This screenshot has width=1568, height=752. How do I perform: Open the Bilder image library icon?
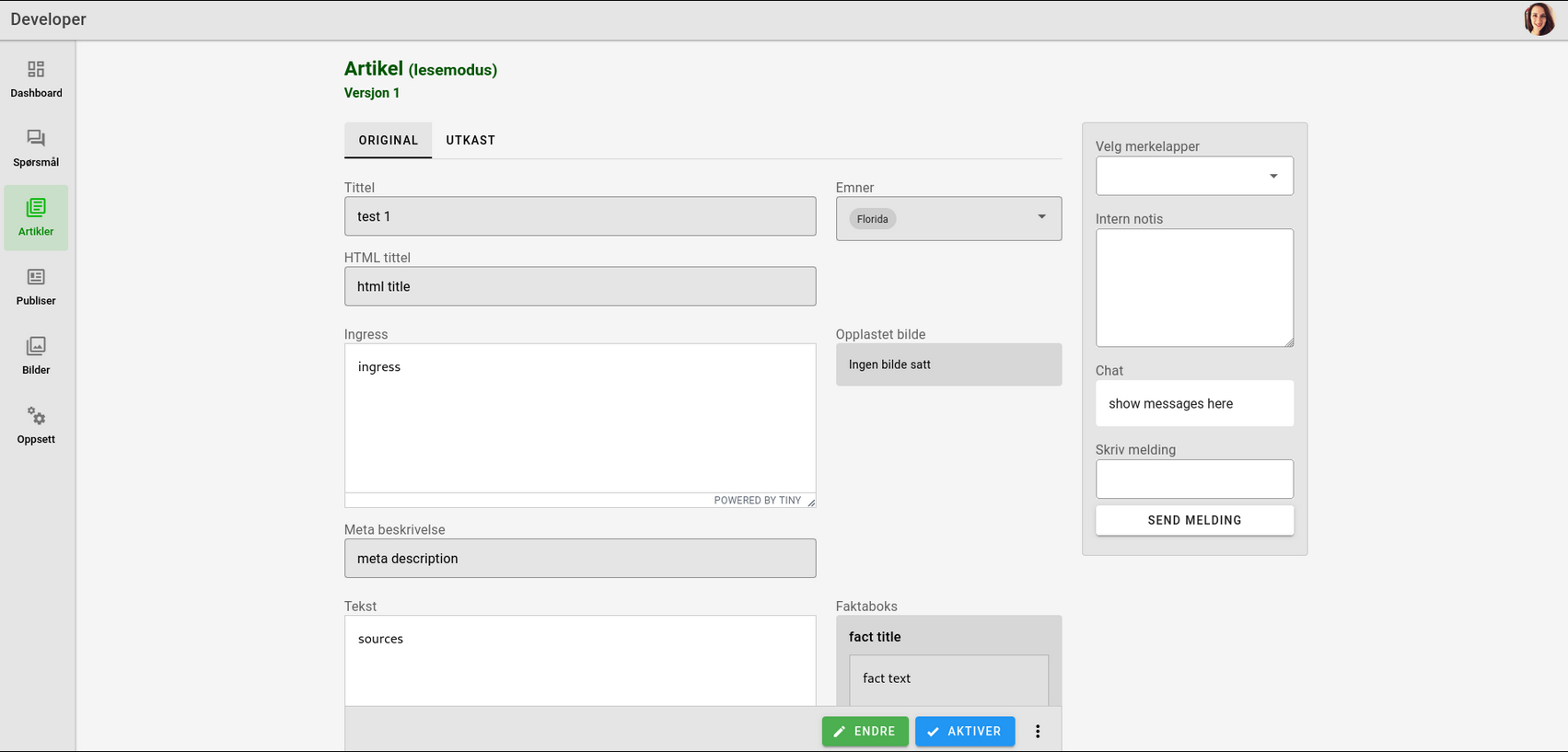click(x=36, y=346)
